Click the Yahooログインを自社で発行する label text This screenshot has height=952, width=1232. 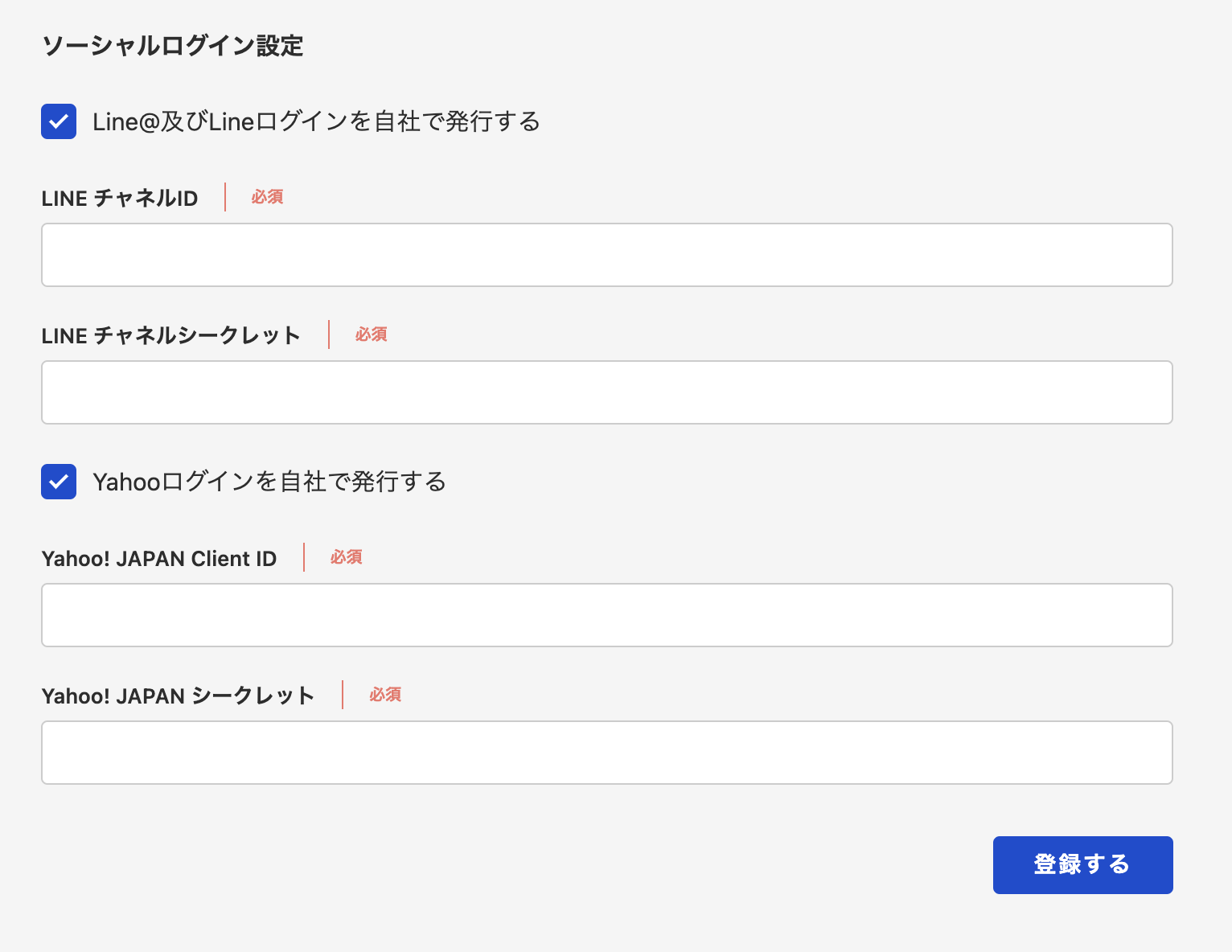pyautogui.click(x=269, y=482)
